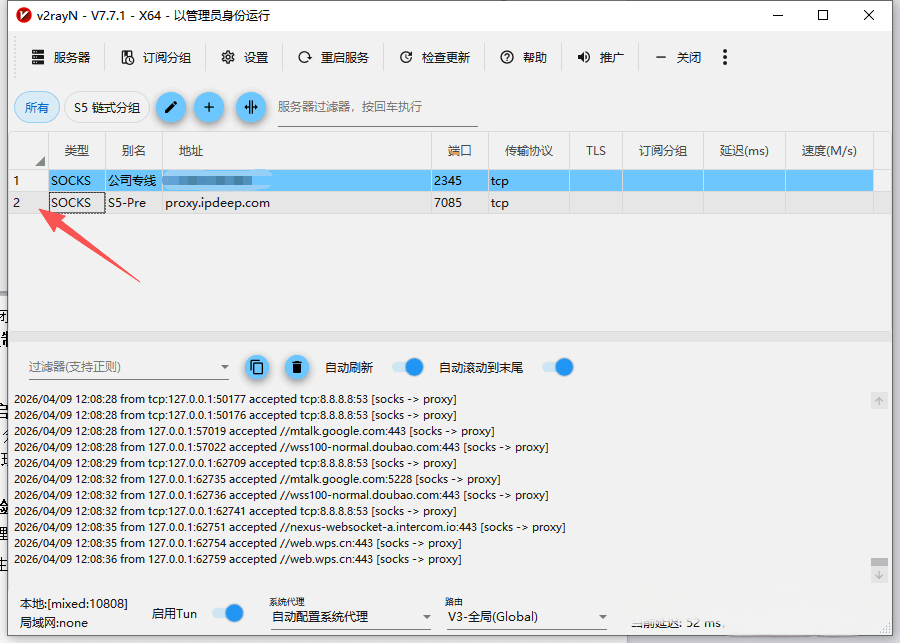Click the sort/arrange icon next to plus

(x=249, y=107)
